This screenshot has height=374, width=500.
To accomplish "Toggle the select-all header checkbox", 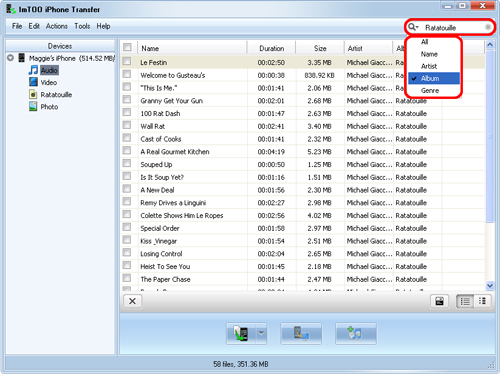I will [127, 47].
